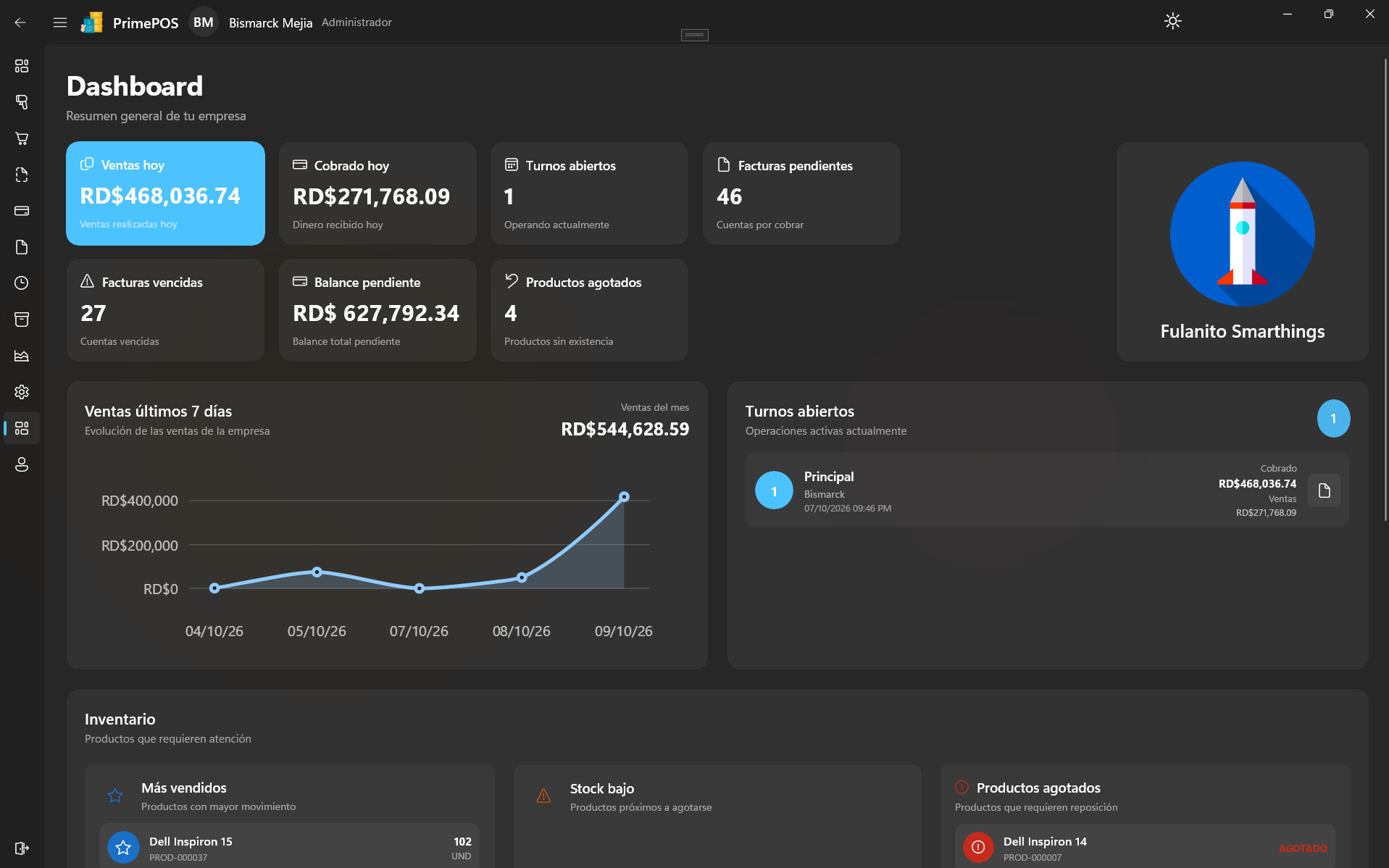
Task: Open document button for Principal shift
Action: (x=1324, y=491)
